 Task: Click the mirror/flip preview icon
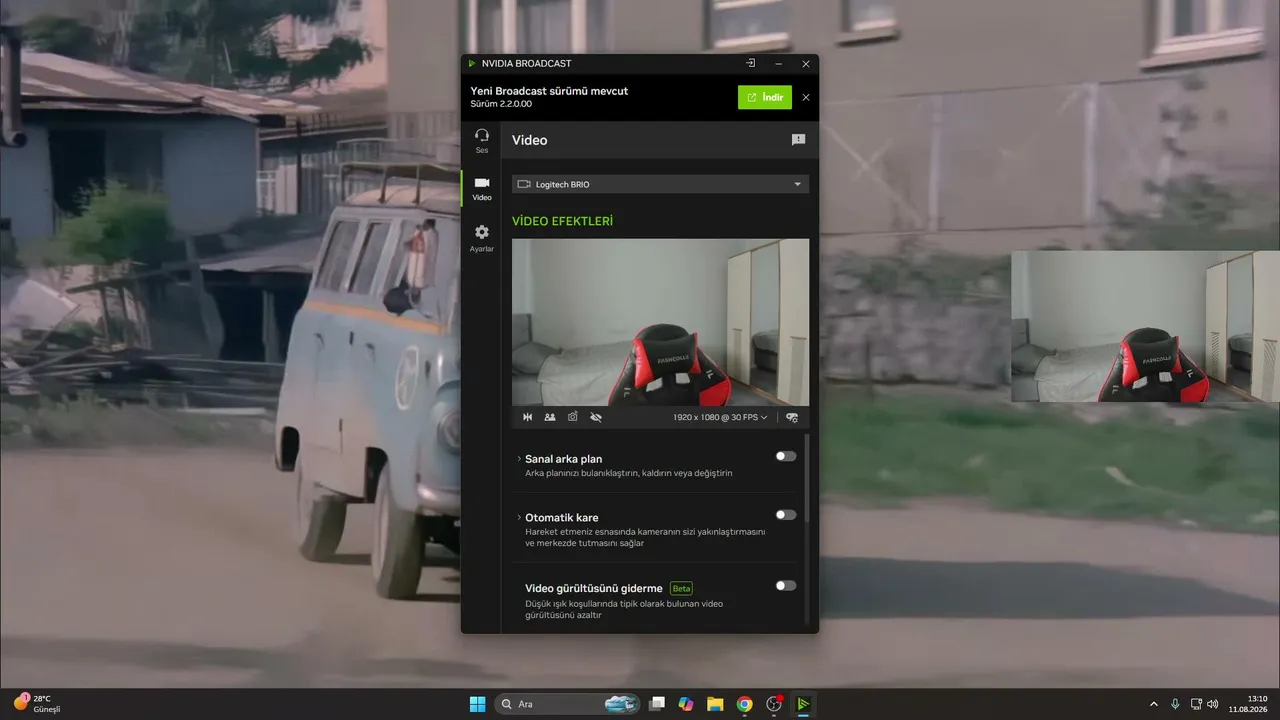click(x=528, y=417)
